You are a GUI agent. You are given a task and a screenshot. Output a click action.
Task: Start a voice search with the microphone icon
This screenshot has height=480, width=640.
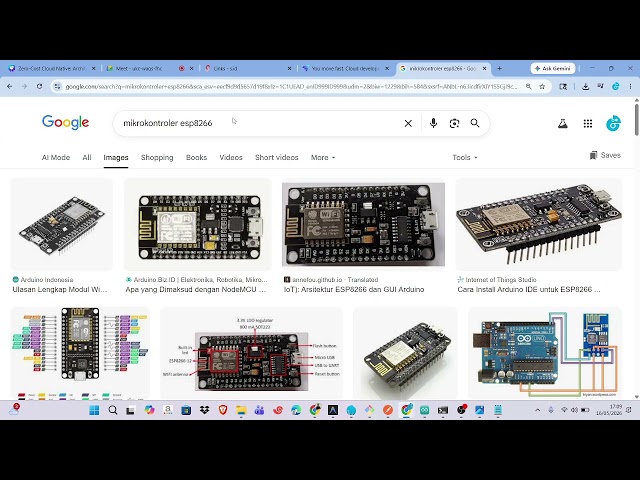pos(433,123)
